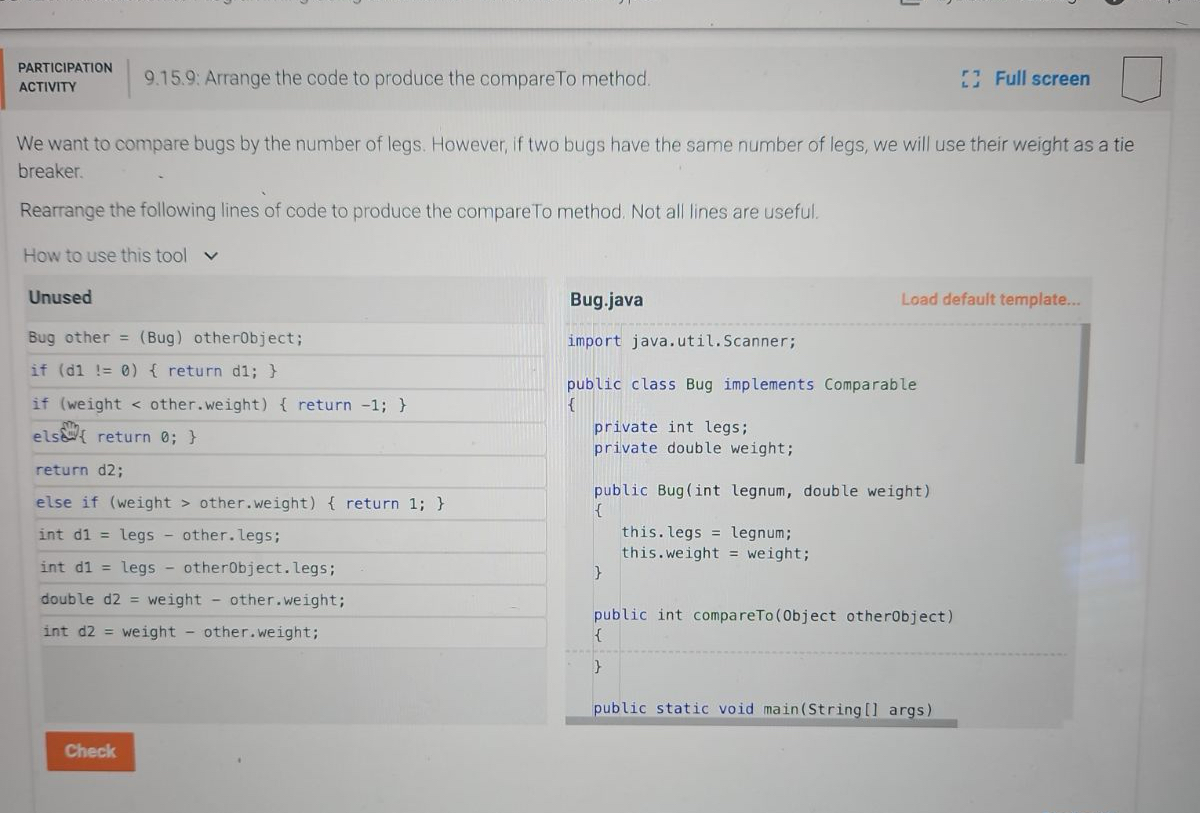The image size is (1200, 813).
Task: Click 'private double weight;' line
Action: pyautogui.click(x=694, y=448)
